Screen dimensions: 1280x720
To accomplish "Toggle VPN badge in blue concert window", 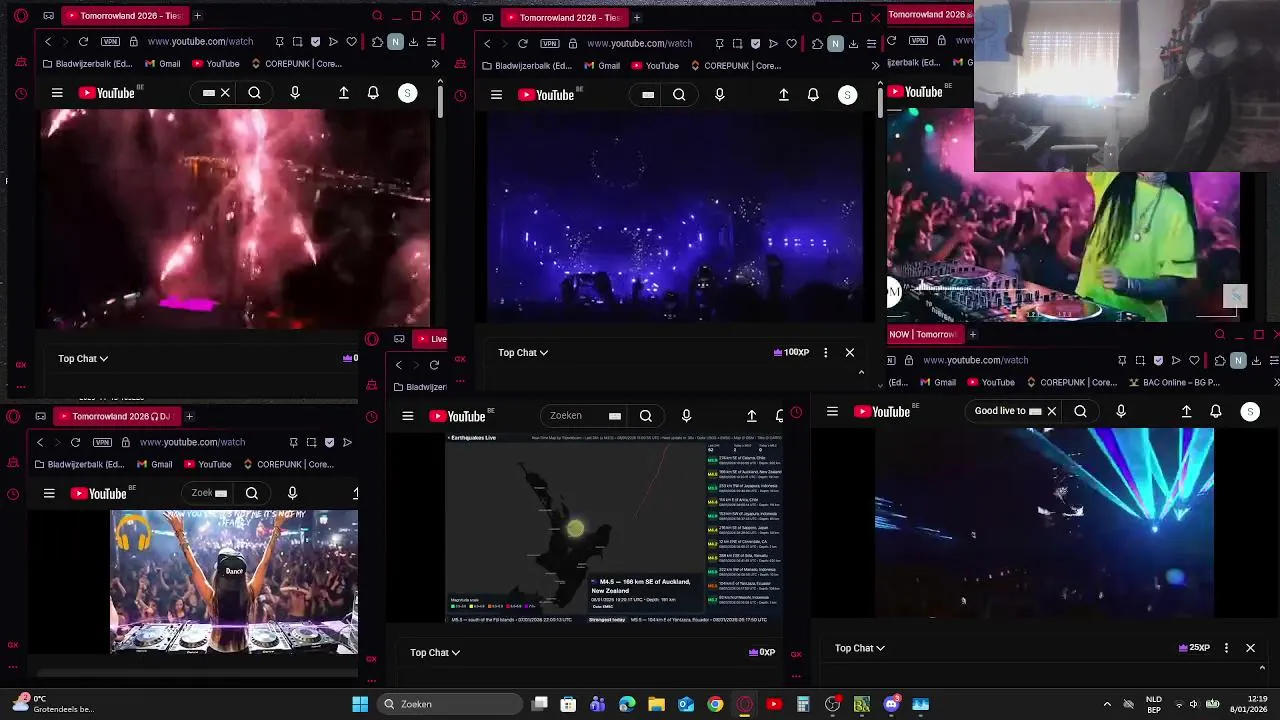I will pyautogui.click(x=550, y=44).
